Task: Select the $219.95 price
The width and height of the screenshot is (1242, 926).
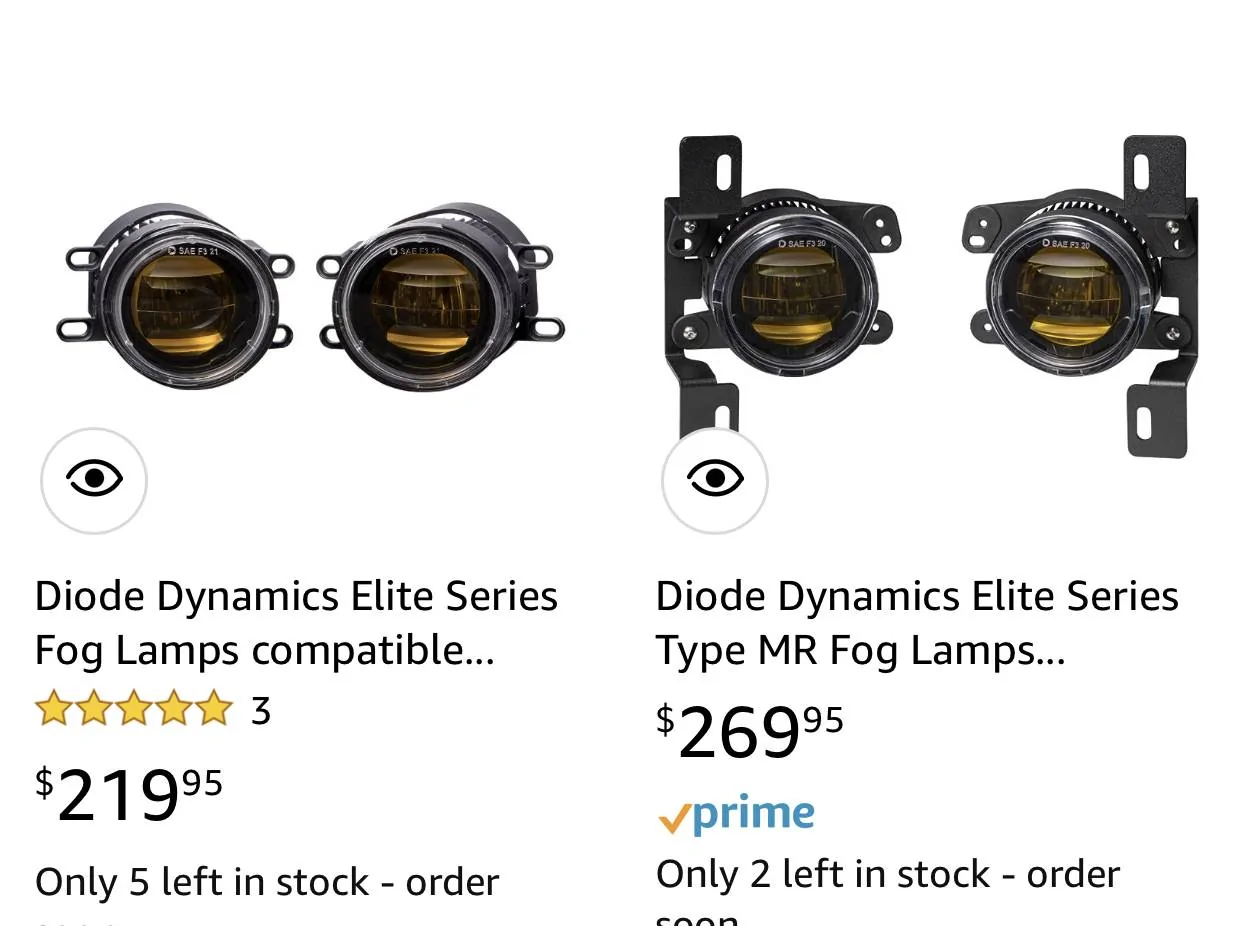Action: [x=129, y=795]
